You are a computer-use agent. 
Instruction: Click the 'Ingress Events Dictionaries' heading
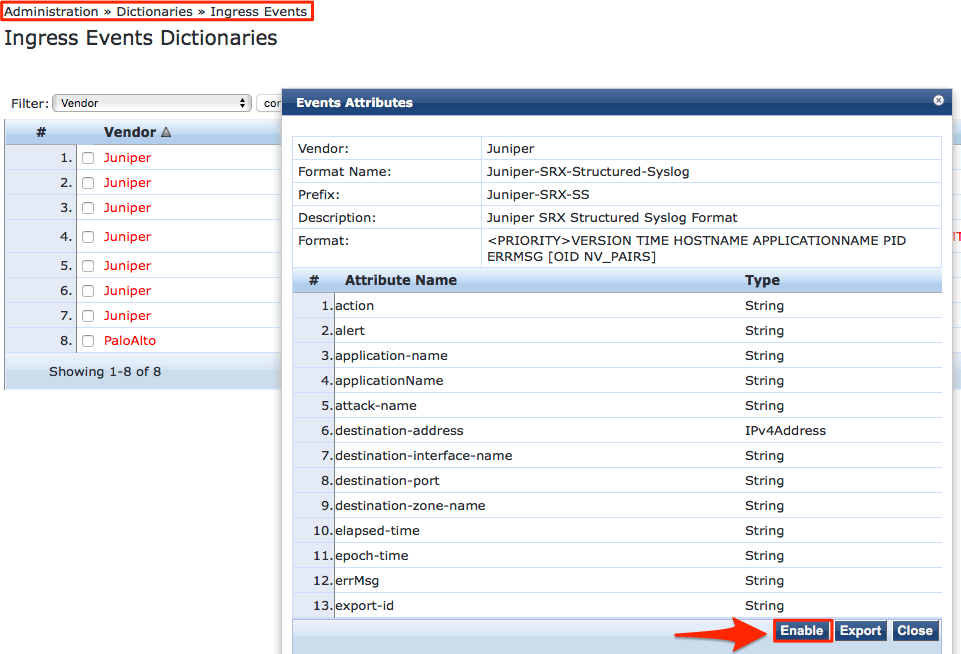point(141,38)
